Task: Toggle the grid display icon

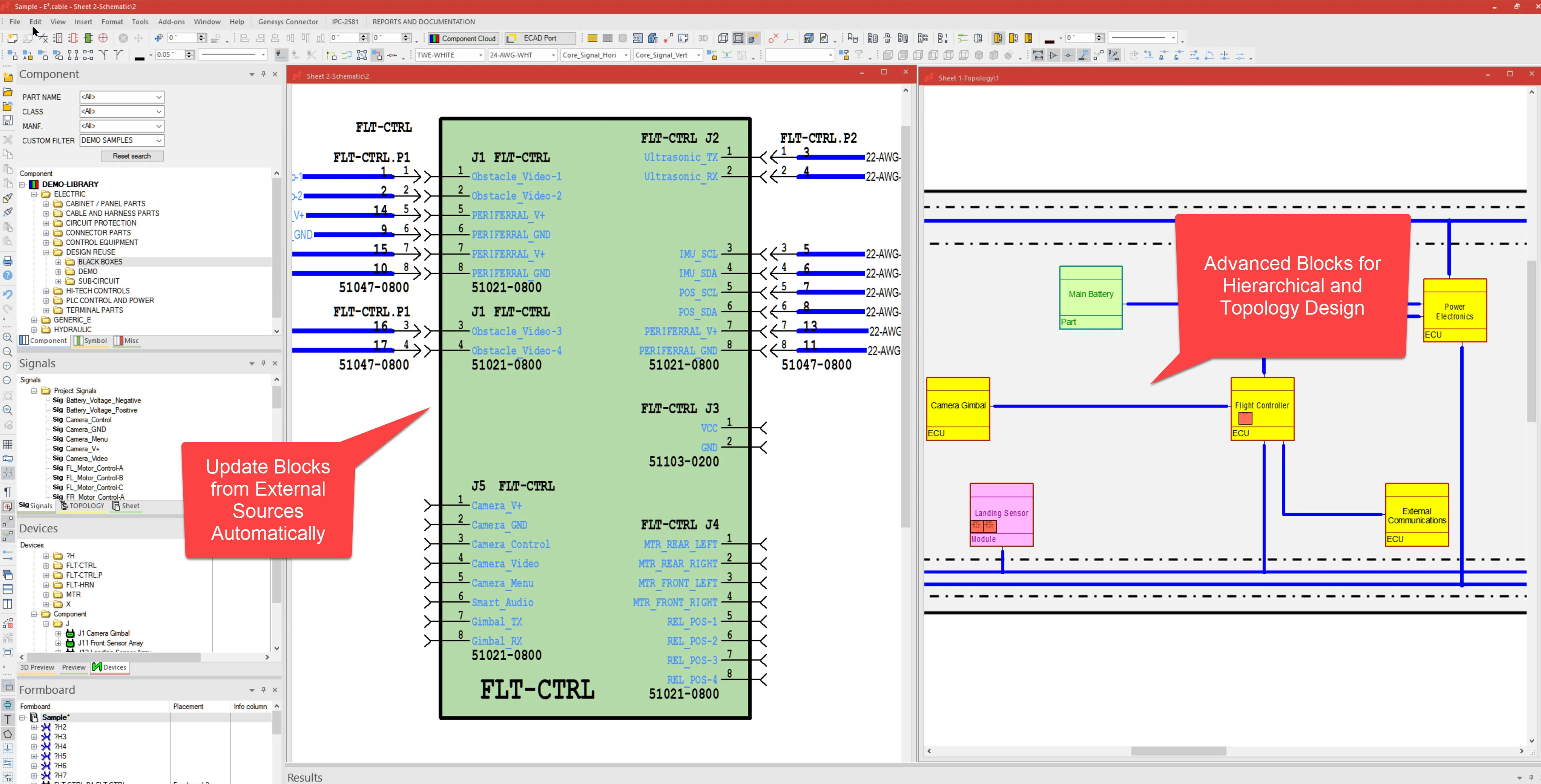Action: pyautogui.click(x=8, y=444)
